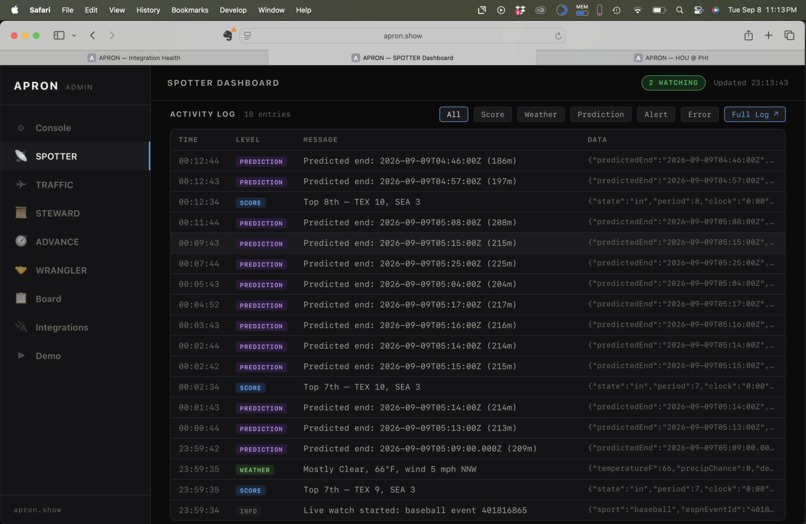Open the TRAFFIC airplane icon
806x524 pixels.
(x=21, y=184)
